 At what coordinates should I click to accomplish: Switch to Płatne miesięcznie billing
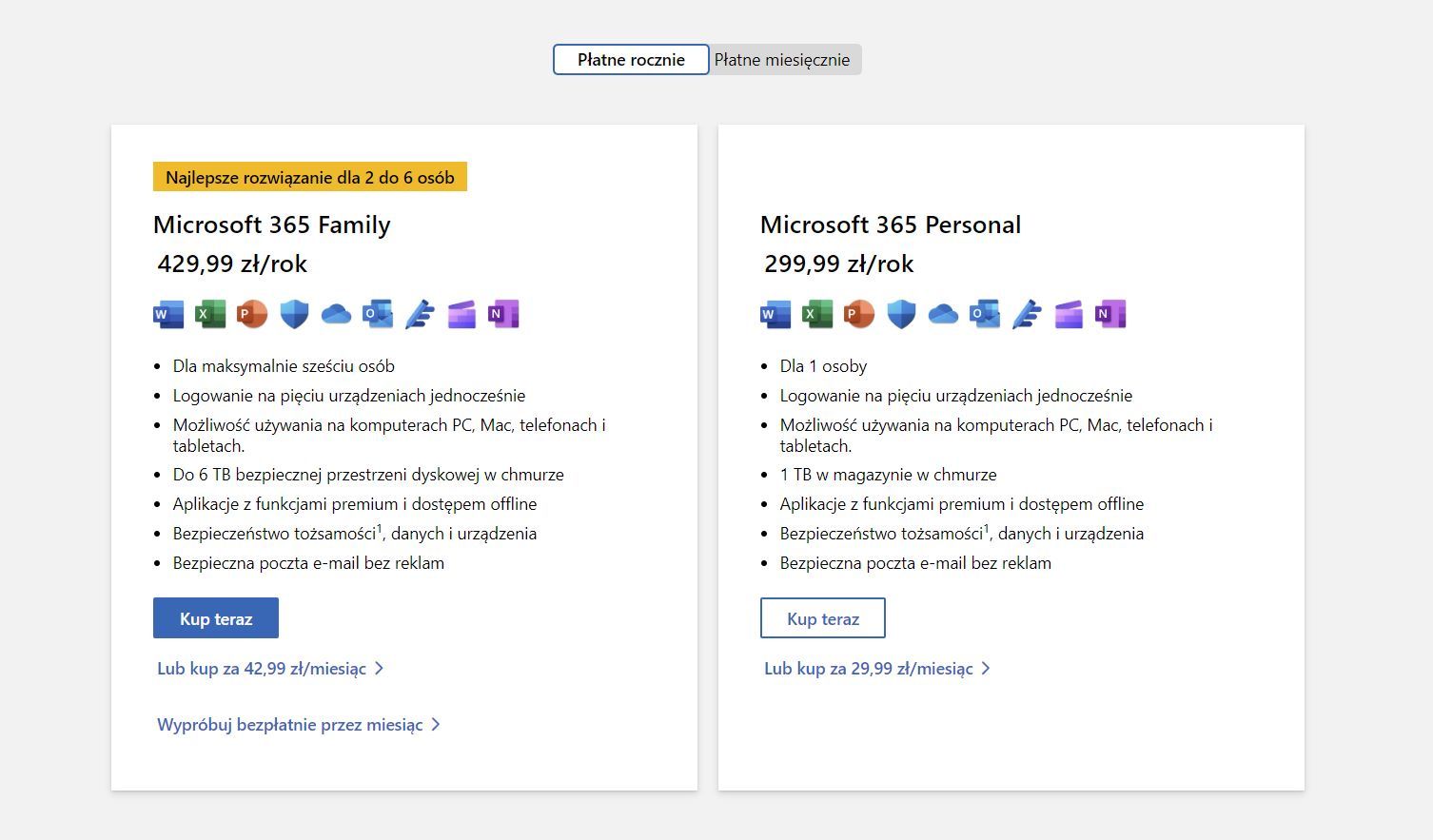[x=782, y=59]
